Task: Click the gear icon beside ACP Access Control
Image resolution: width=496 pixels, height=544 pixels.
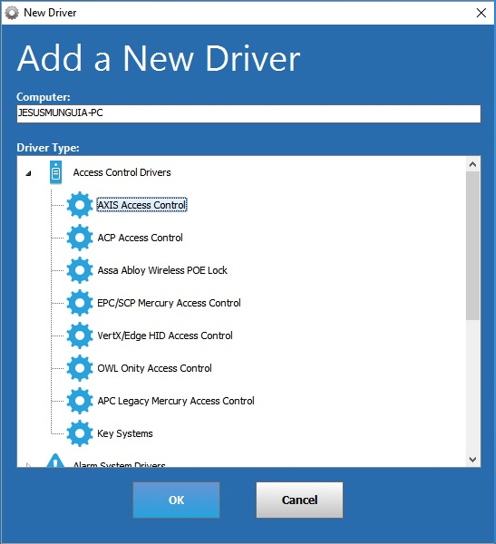Action: 80,237
